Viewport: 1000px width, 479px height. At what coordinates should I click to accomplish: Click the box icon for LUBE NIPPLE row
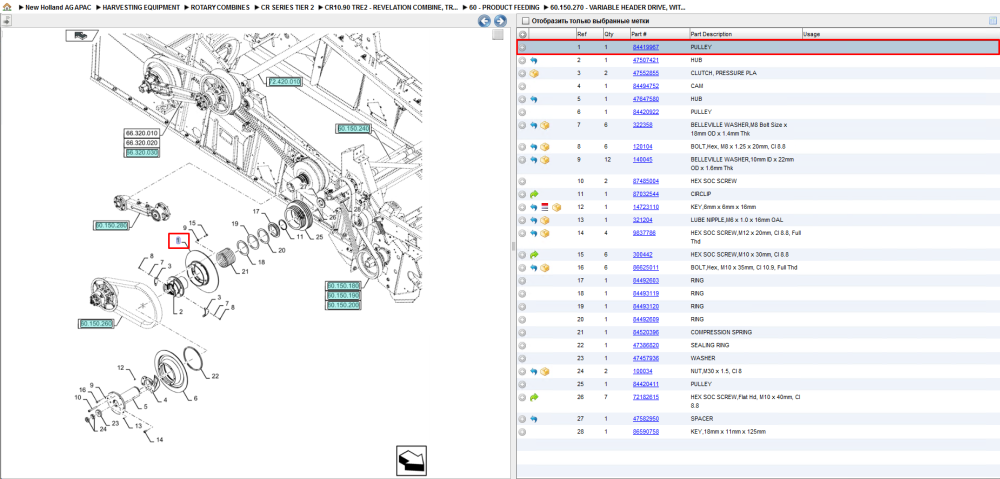click(545, 220)
